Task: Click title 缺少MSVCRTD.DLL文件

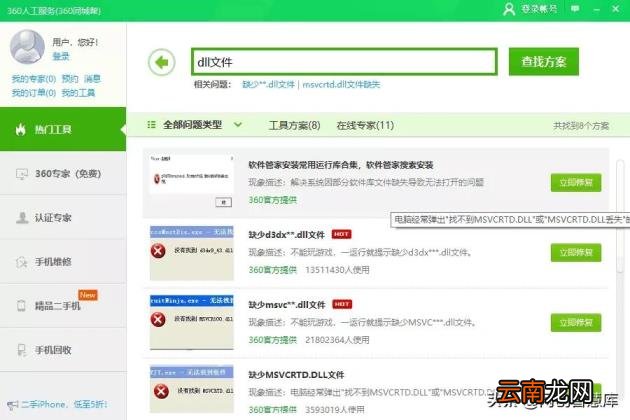Action: 296,375
